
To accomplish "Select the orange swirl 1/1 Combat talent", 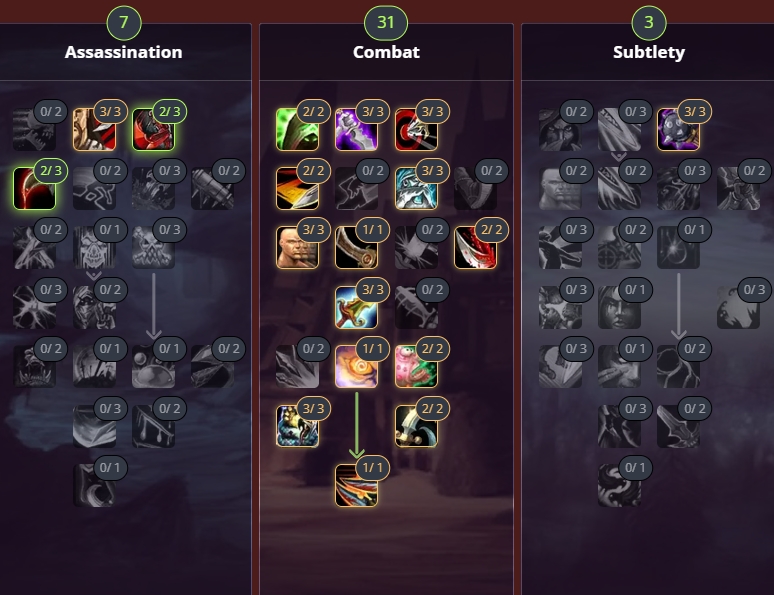I will coord(356,366).
